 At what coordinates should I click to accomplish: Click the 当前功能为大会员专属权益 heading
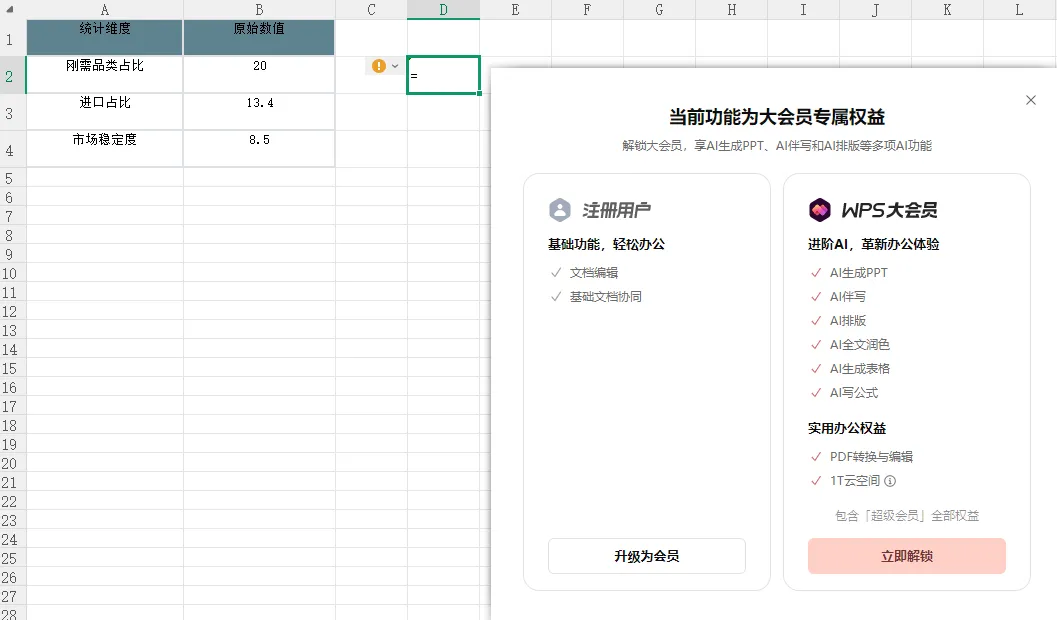(x=777, y=117)
